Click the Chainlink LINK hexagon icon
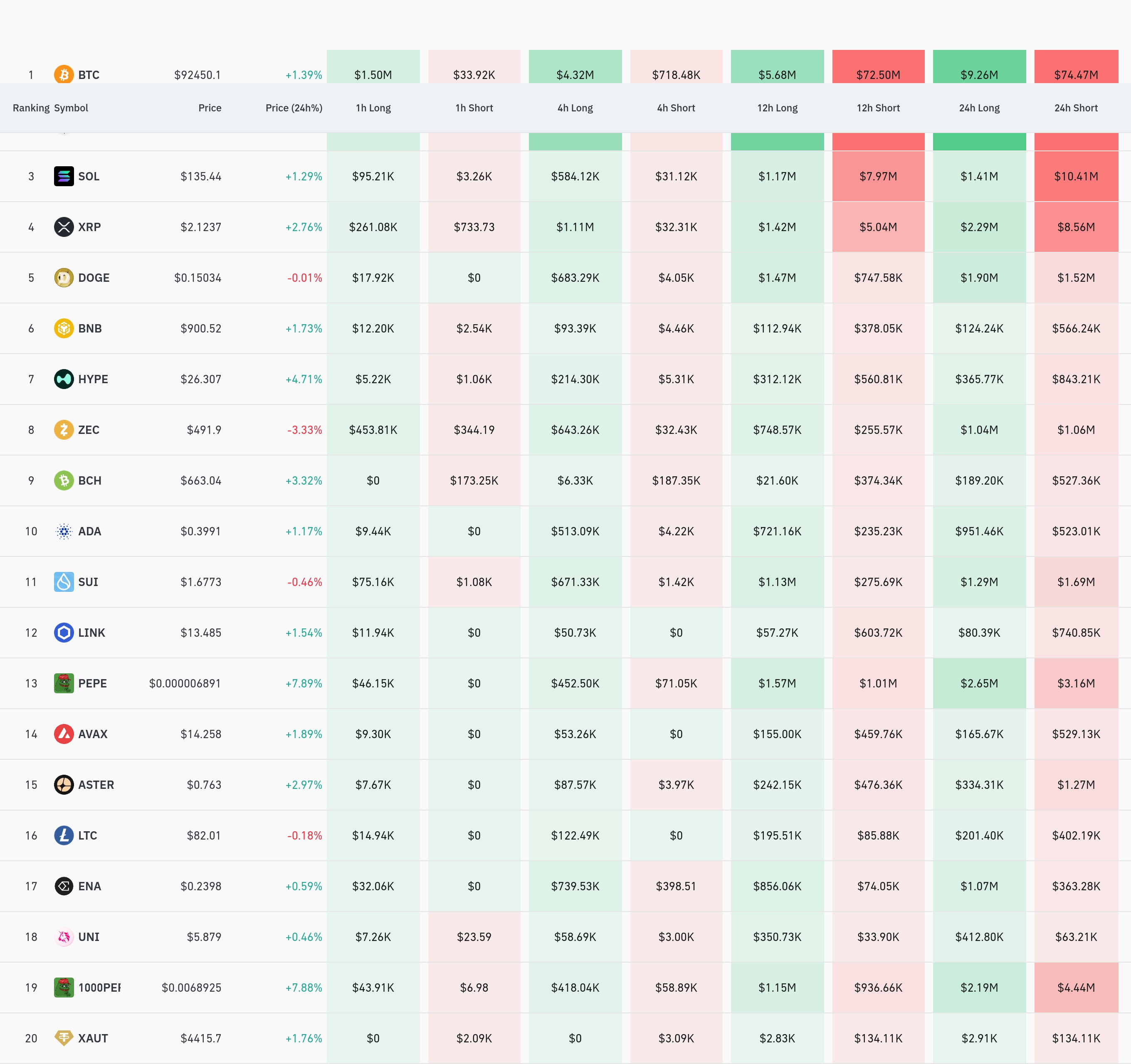Image resolution: width=1131 pixels, height=1064 pixels. tap(64, 632)
